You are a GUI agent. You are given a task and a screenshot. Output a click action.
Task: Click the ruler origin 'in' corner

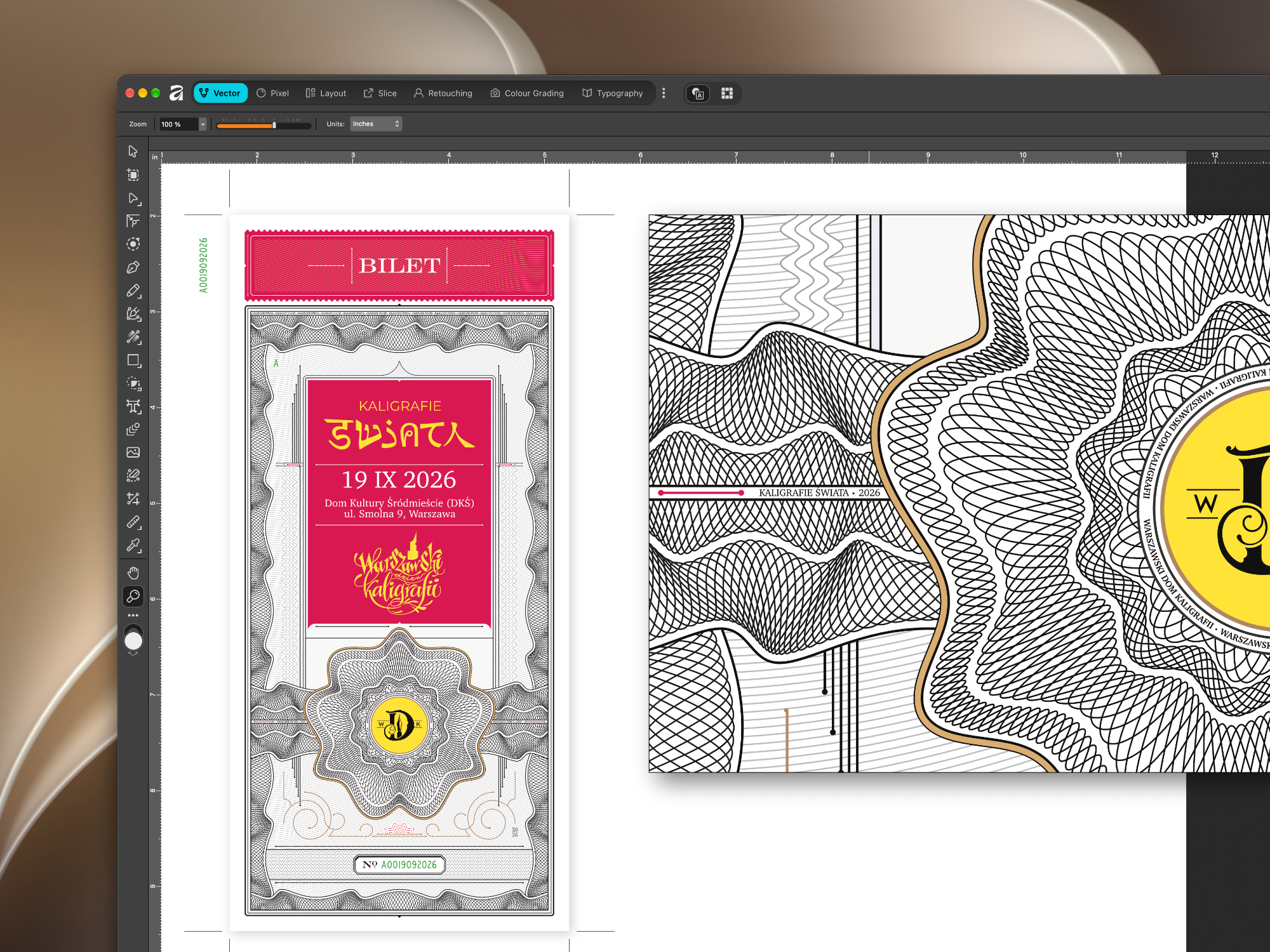pos(155,157)
